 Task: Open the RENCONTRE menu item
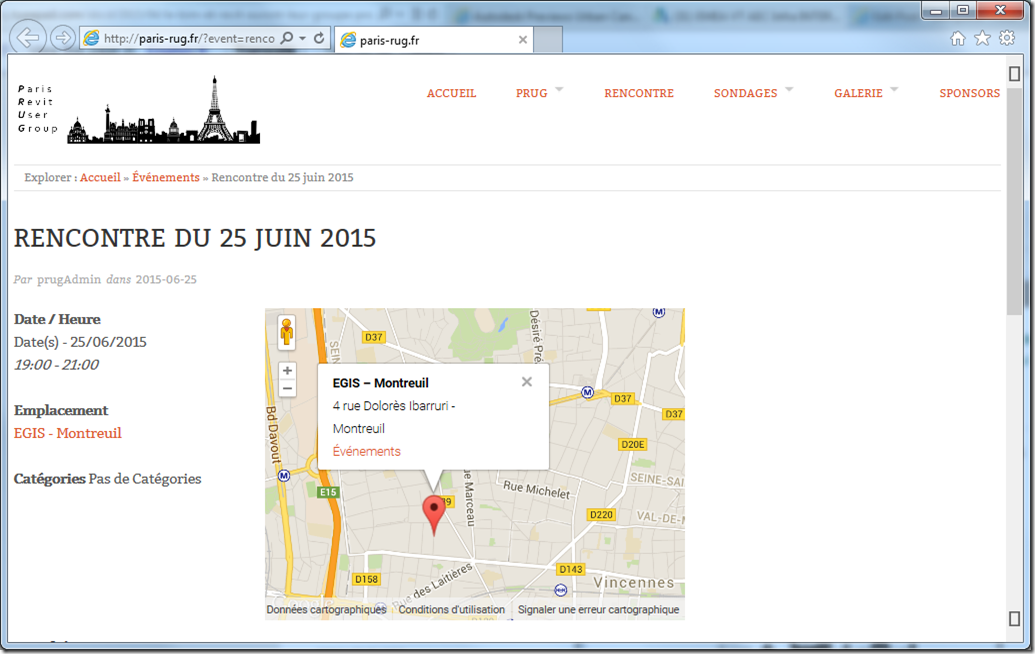coord(639,93)
